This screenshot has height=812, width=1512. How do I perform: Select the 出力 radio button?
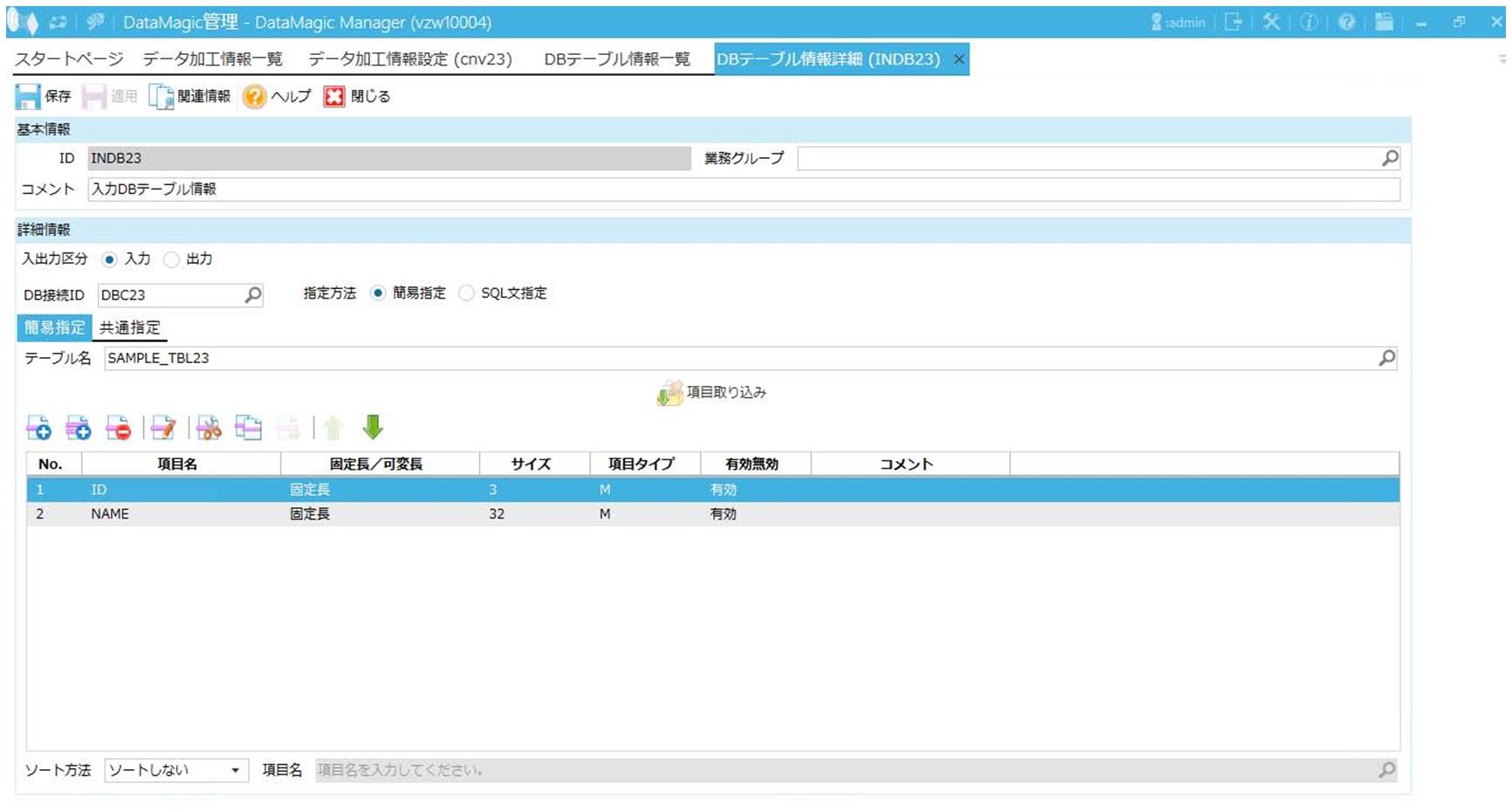(172, 259)
